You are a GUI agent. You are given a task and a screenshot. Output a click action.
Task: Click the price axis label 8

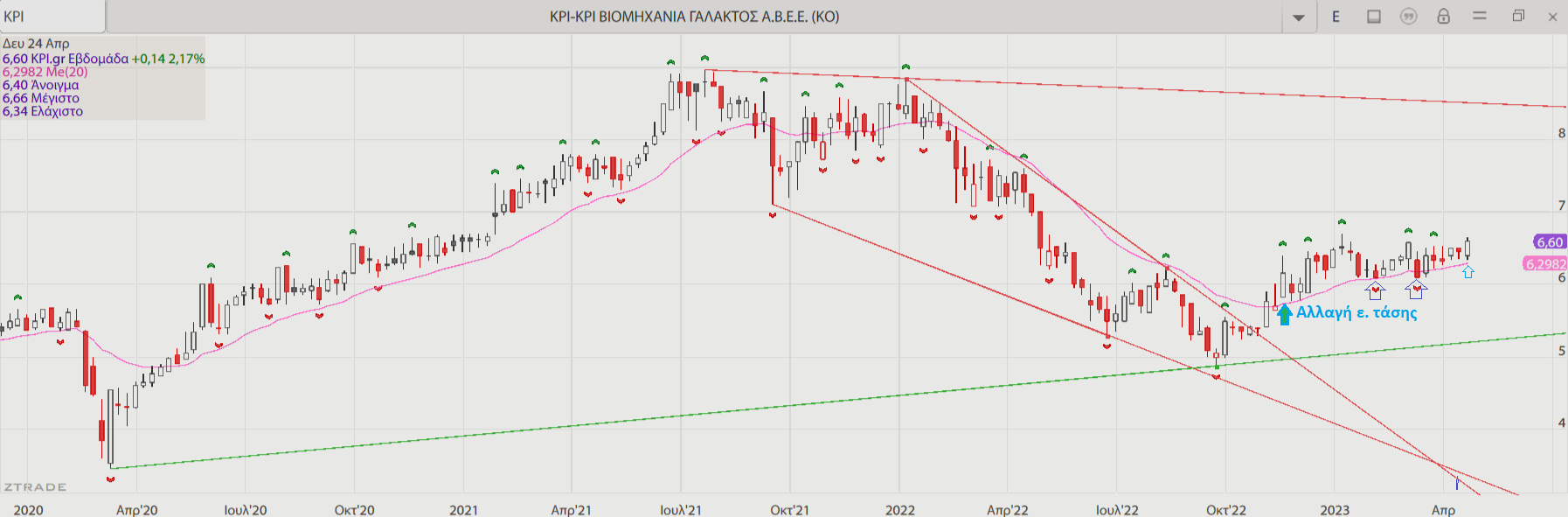(1561, 133)
